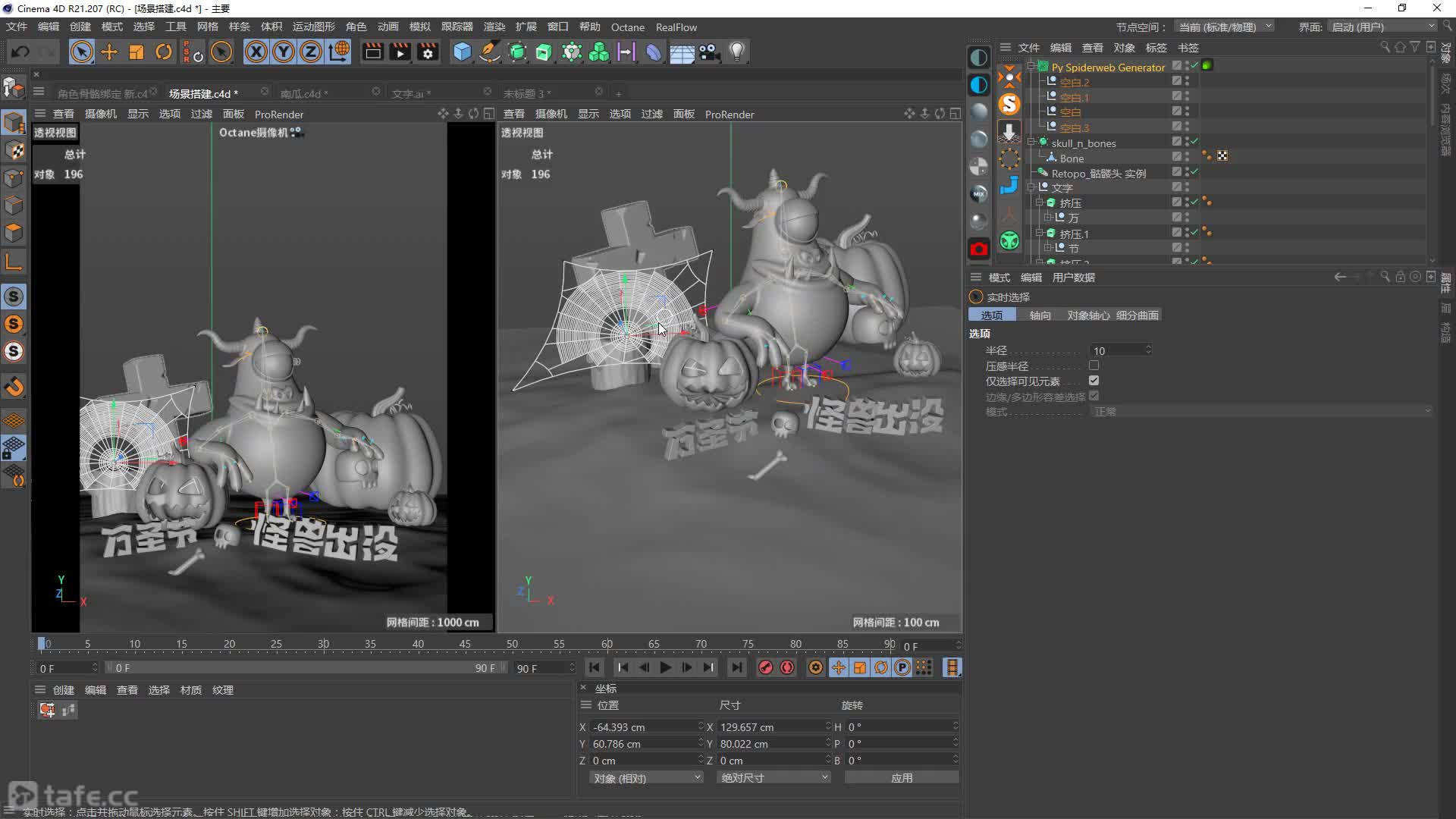
Task: Expand the 节 tree node
Action: pos(1047,247)
